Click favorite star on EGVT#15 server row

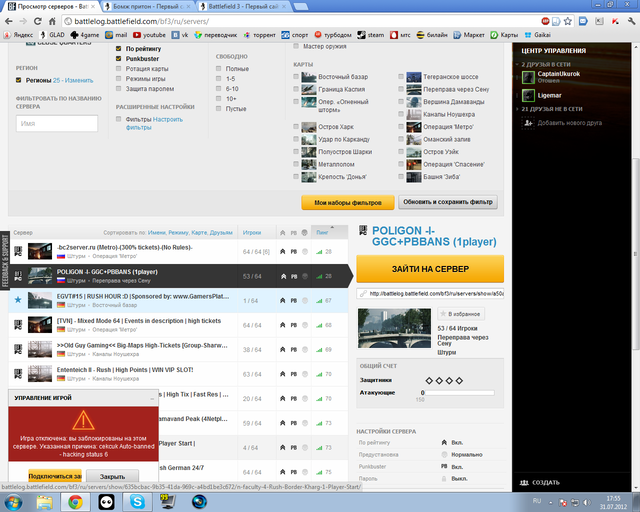tap(18, 300)
